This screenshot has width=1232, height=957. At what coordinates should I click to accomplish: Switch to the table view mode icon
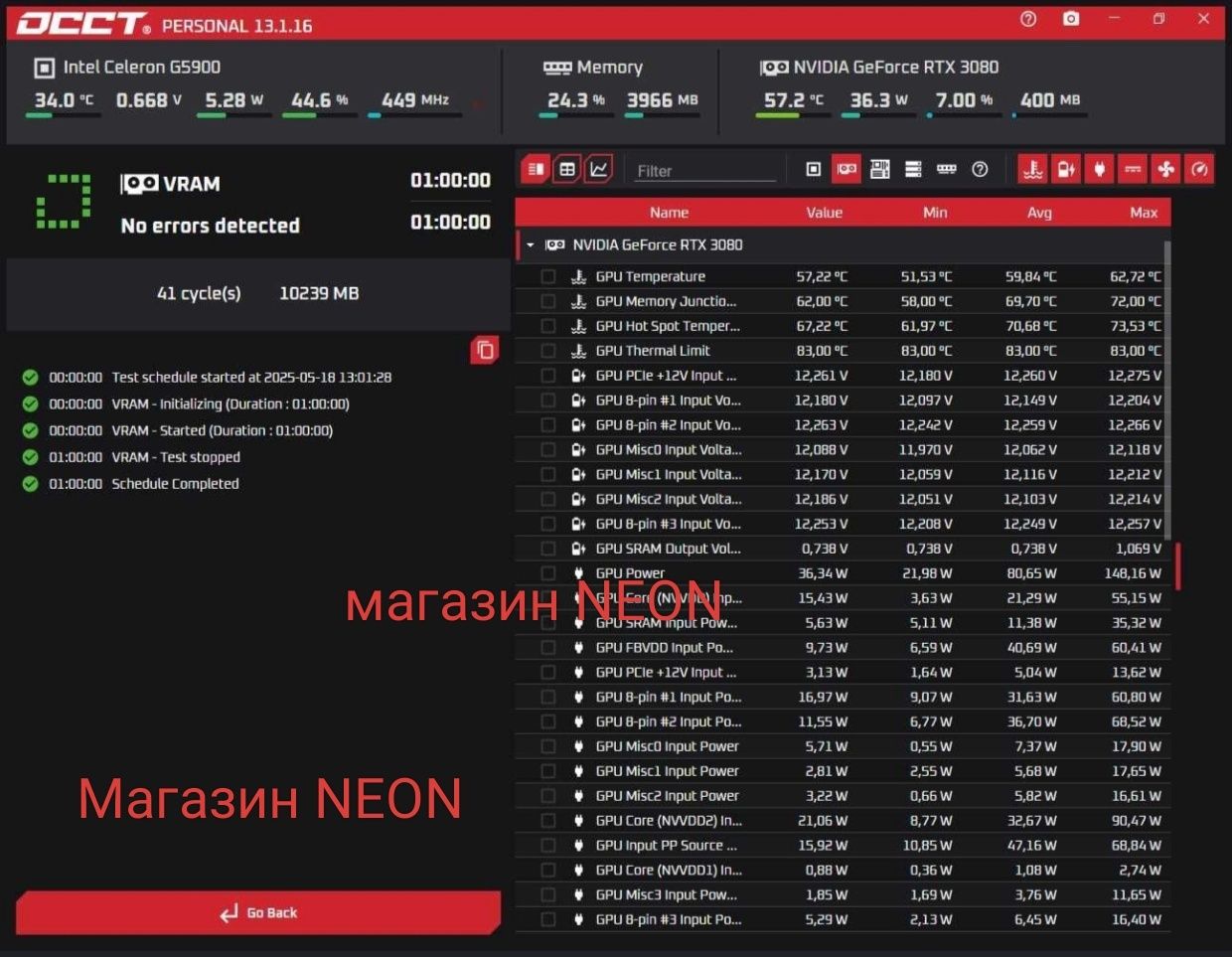click(x=567, y=169)
